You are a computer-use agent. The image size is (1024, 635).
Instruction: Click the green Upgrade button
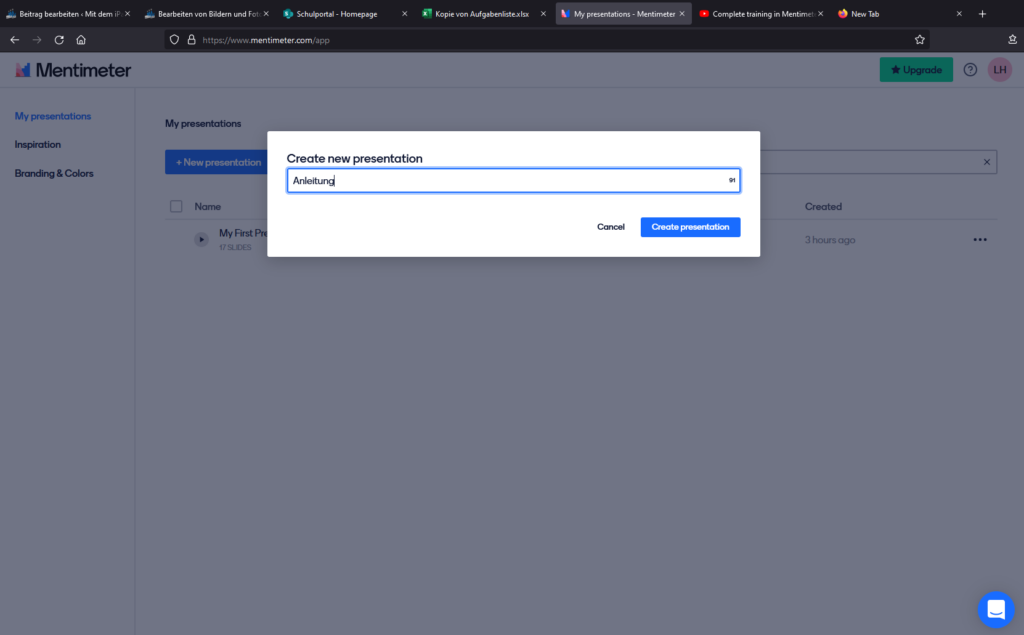coord(916,70)
